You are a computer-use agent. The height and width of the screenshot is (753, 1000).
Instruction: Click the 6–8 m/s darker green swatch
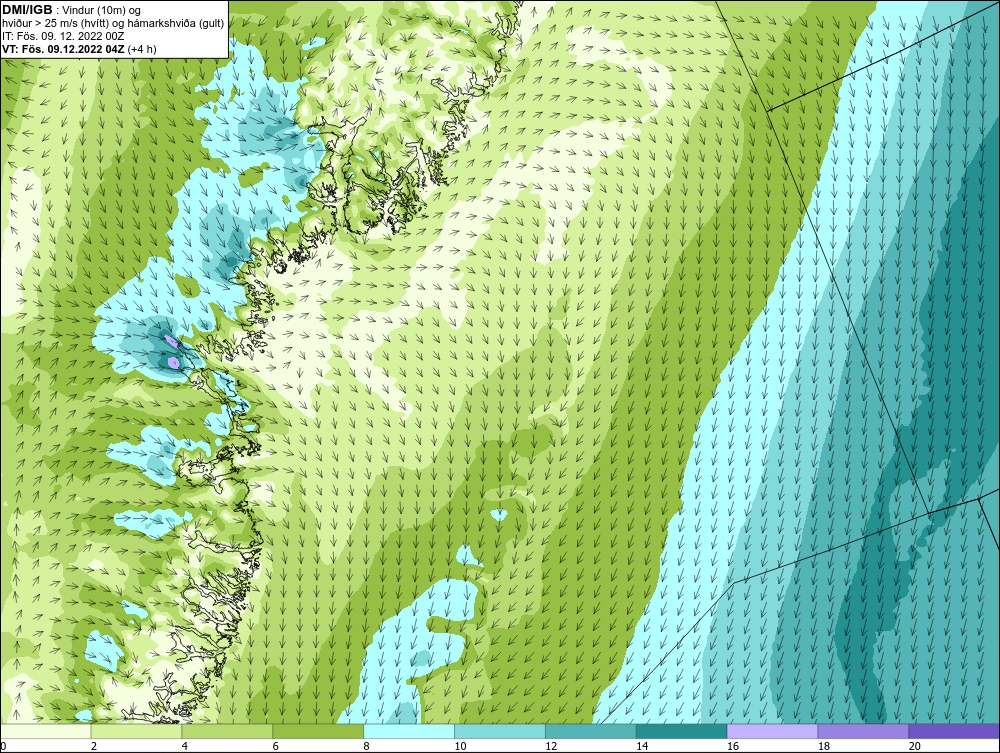pyautogui.click(x=318, y=731)
